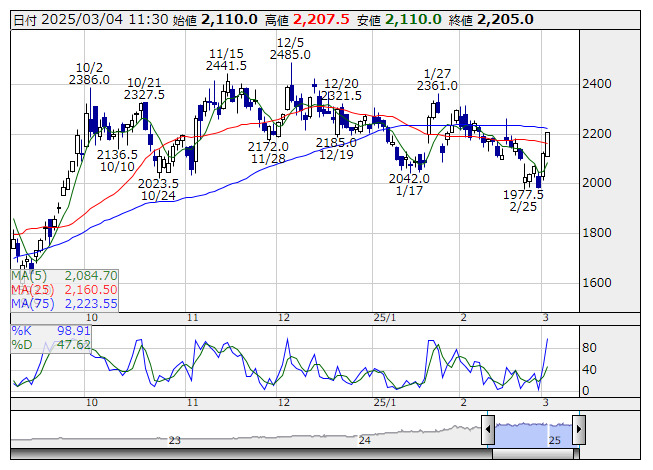Viewport: 653px width, 470px height.
Task: Click the 10/10 2136.5 label
Action: click(117, 161)
